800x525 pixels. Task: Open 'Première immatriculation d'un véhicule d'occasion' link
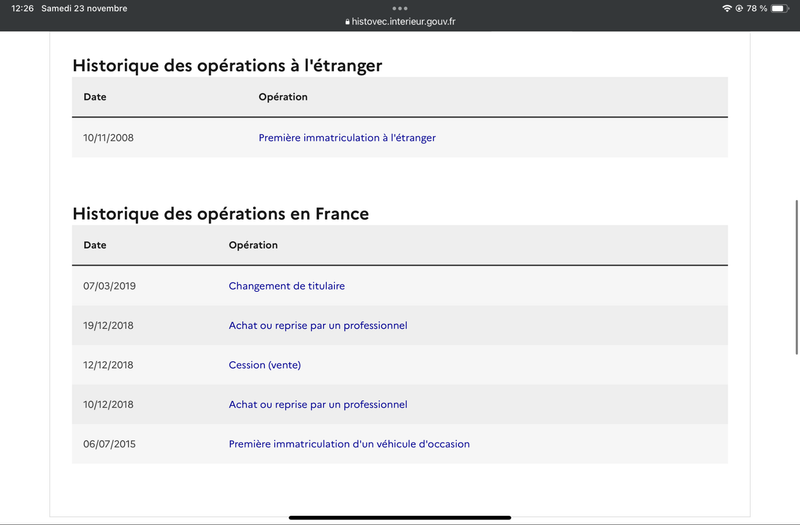click(349, 444)
